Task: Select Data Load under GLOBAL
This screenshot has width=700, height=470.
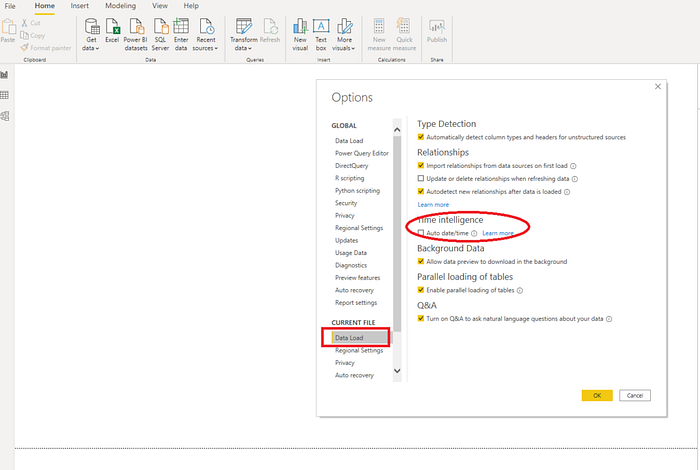Action: (349, 141)
